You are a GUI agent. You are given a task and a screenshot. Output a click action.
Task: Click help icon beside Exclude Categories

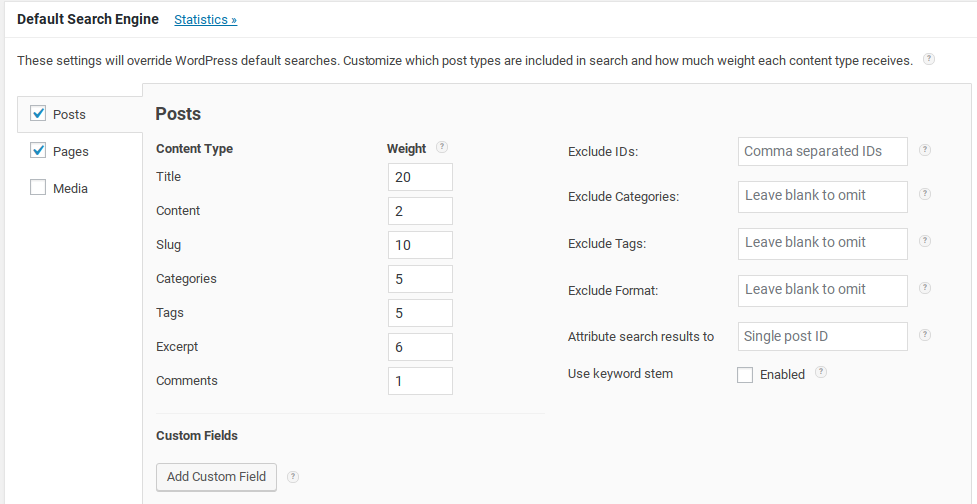coord(925,194)
